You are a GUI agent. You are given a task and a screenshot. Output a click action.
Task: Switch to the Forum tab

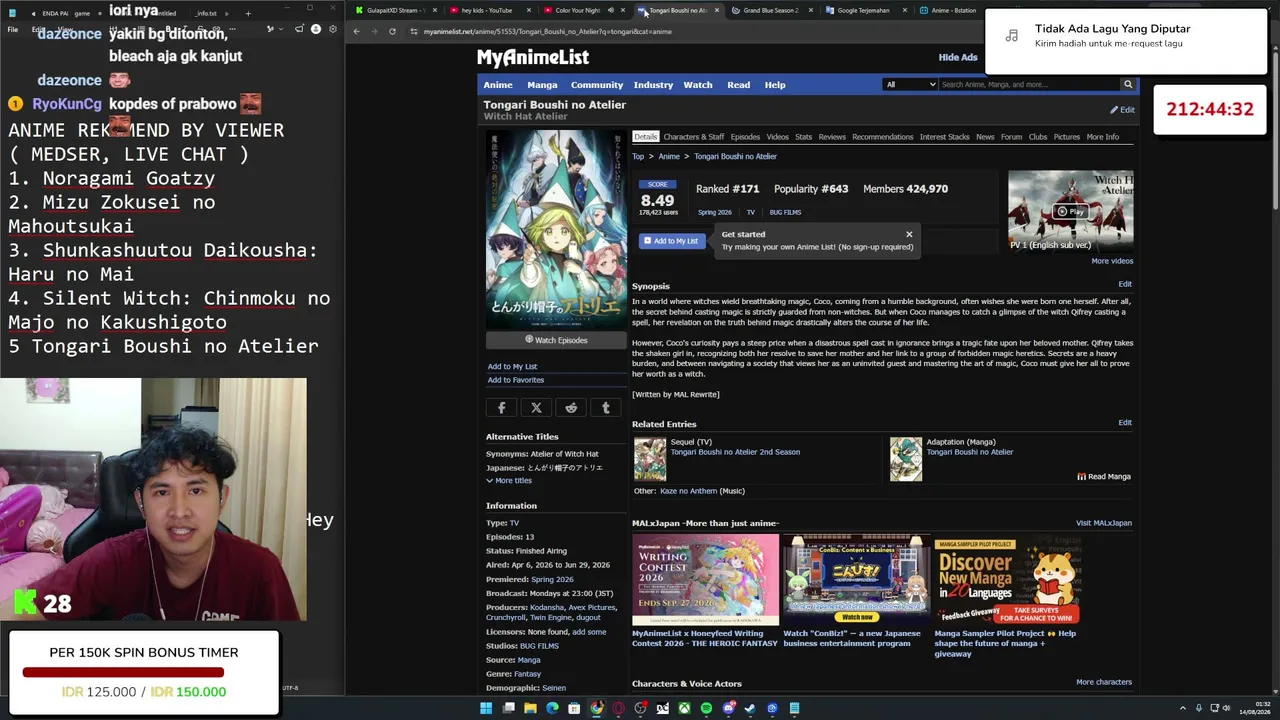pyautogui.click(x=1011, y=137)
